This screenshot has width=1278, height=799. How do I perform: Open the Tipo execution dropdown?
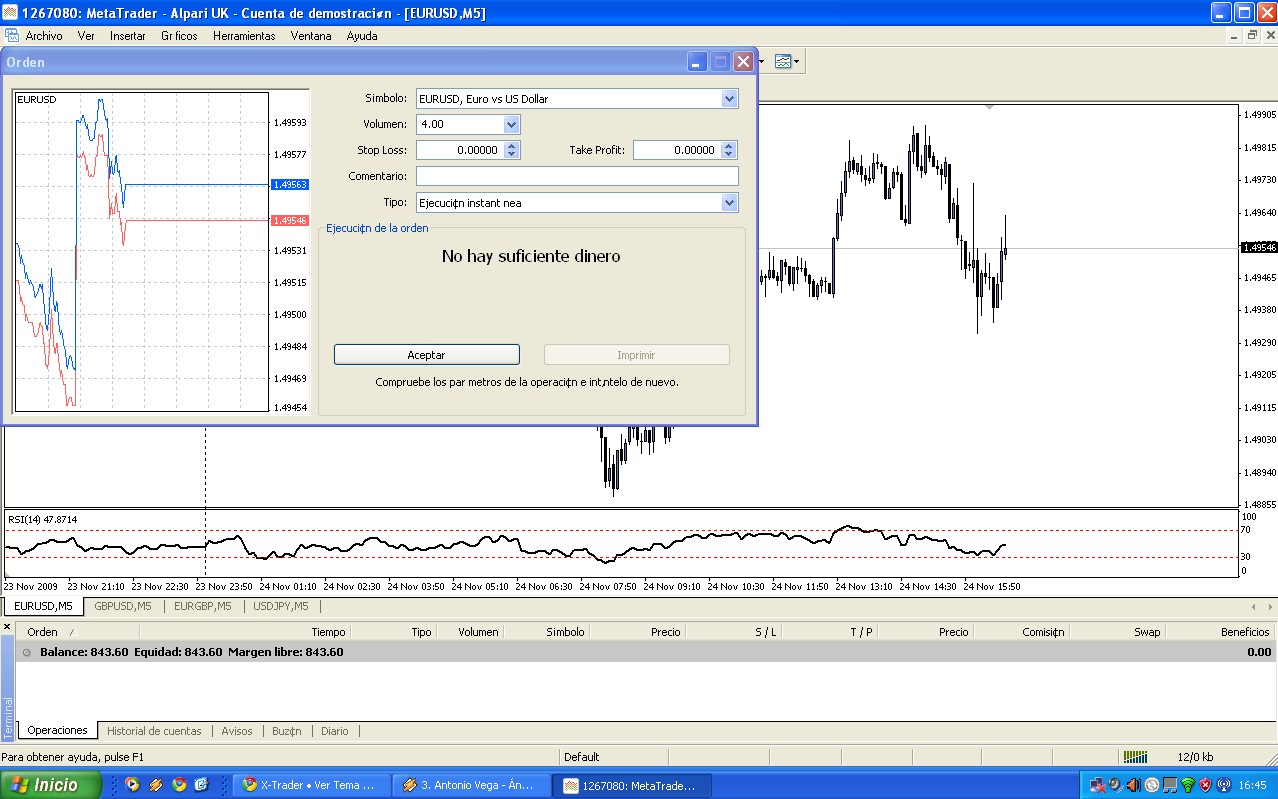[x=729, y=203]
